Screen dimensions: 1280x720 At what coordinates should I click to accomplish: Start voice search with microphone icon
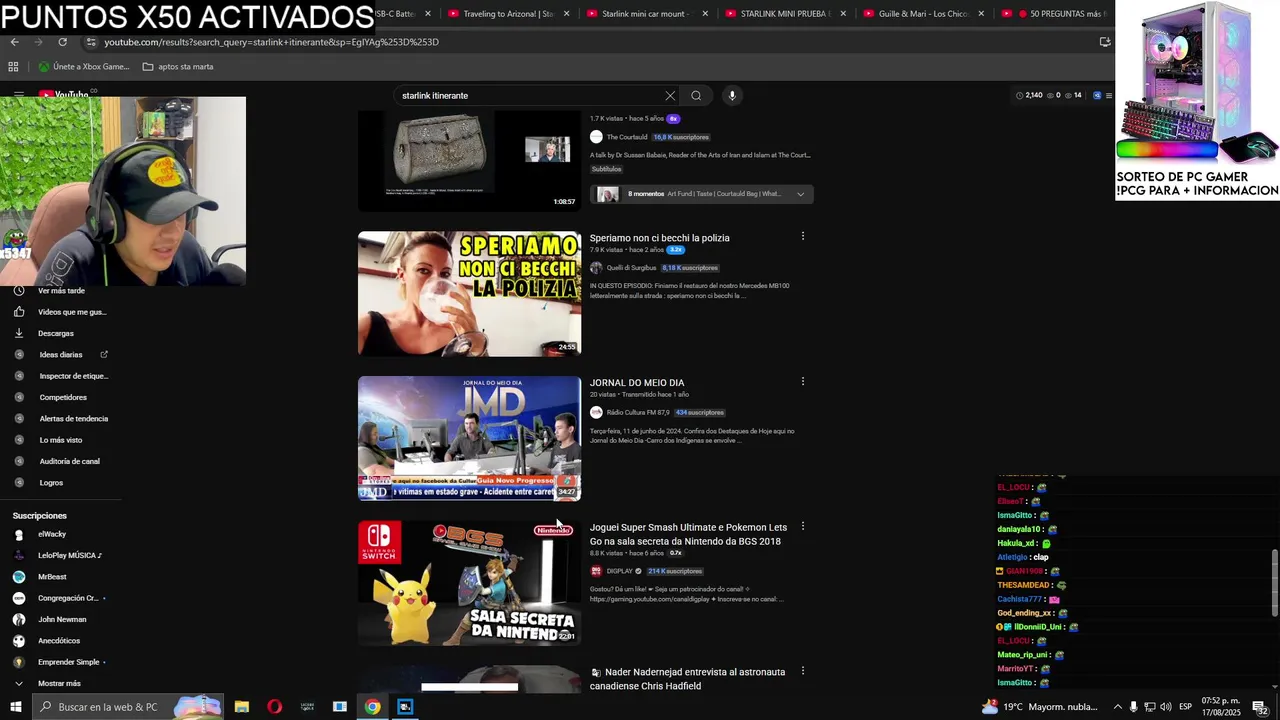(x=732, y=96)
